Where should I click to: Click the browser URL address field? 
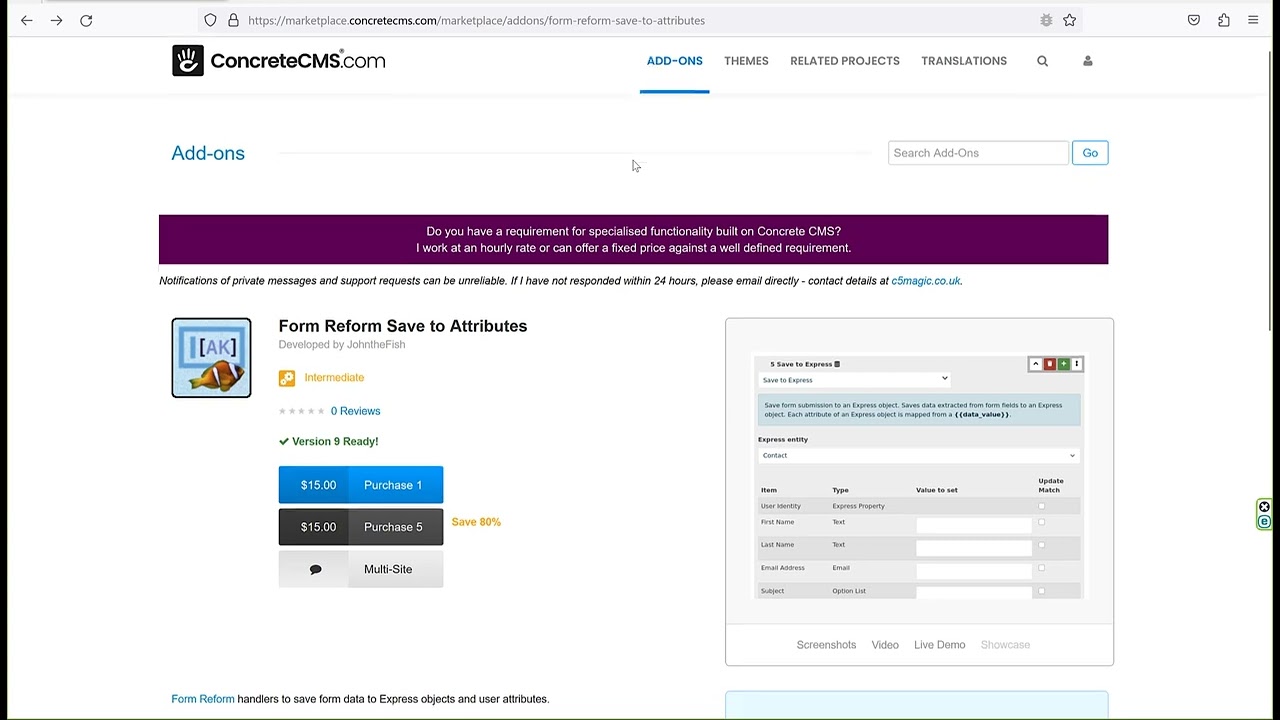click(640, 20)
